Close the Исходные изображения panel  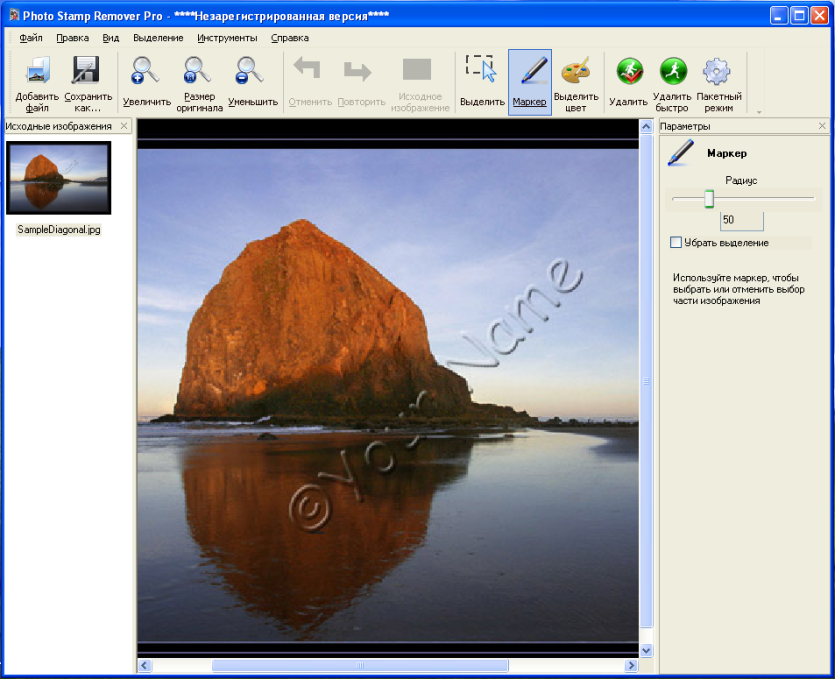[x=124, y=126]
